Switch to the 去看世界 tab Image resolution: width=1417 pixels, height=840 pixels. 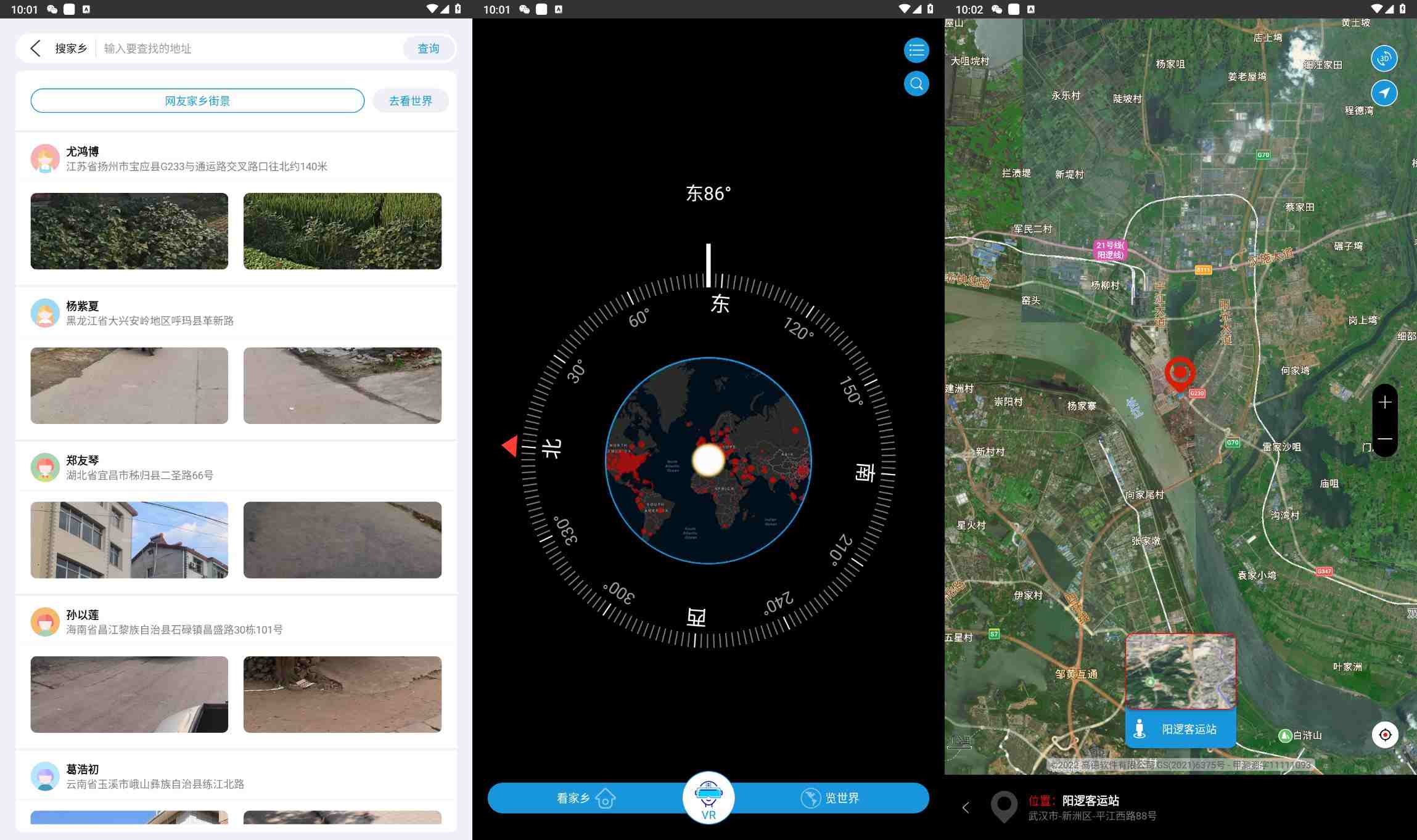coord(410,100)
